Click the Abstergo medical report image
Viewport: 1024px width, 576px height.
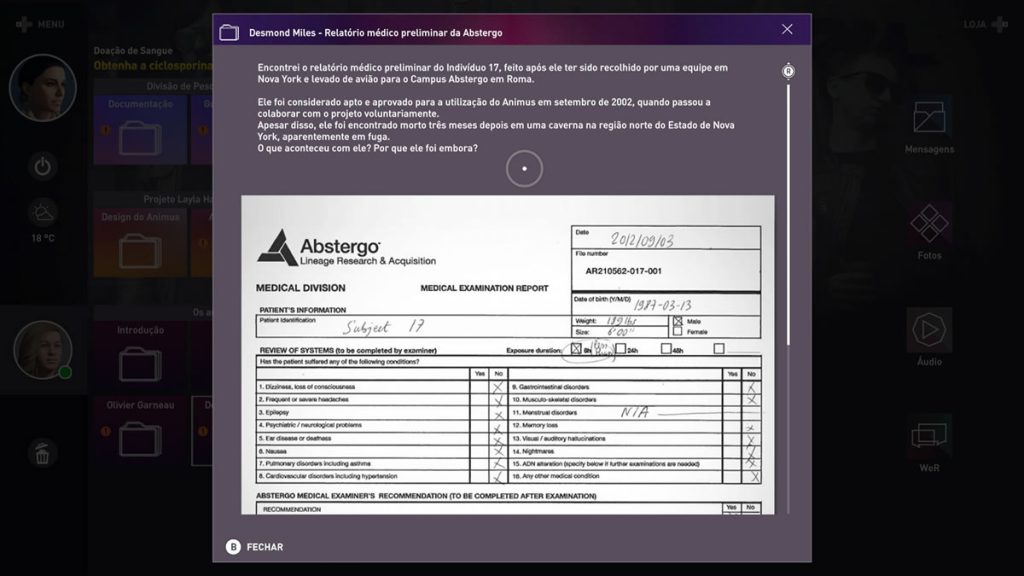tap(507, 354)
